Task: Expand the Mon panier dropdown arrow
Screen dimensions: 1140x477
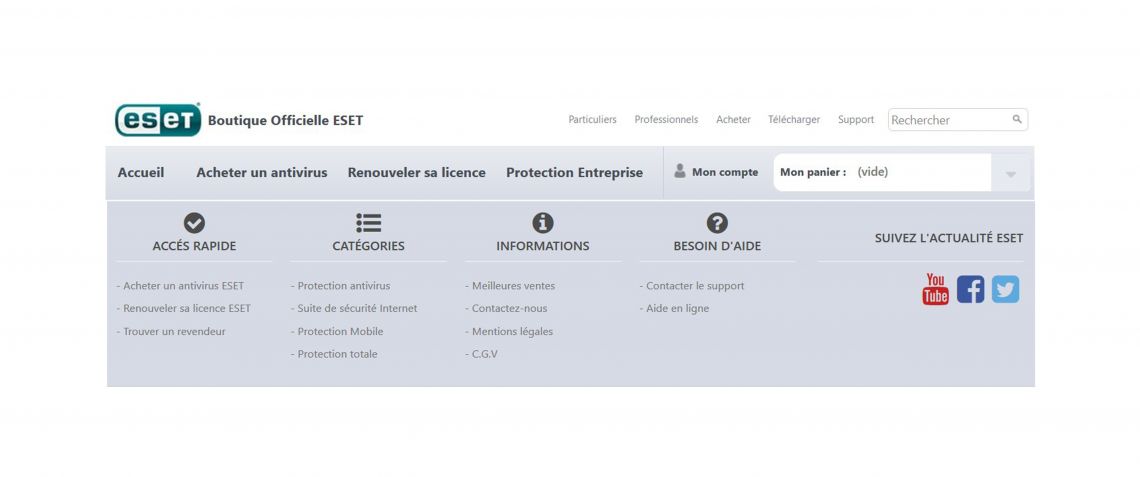Action: coord(1011,173)
